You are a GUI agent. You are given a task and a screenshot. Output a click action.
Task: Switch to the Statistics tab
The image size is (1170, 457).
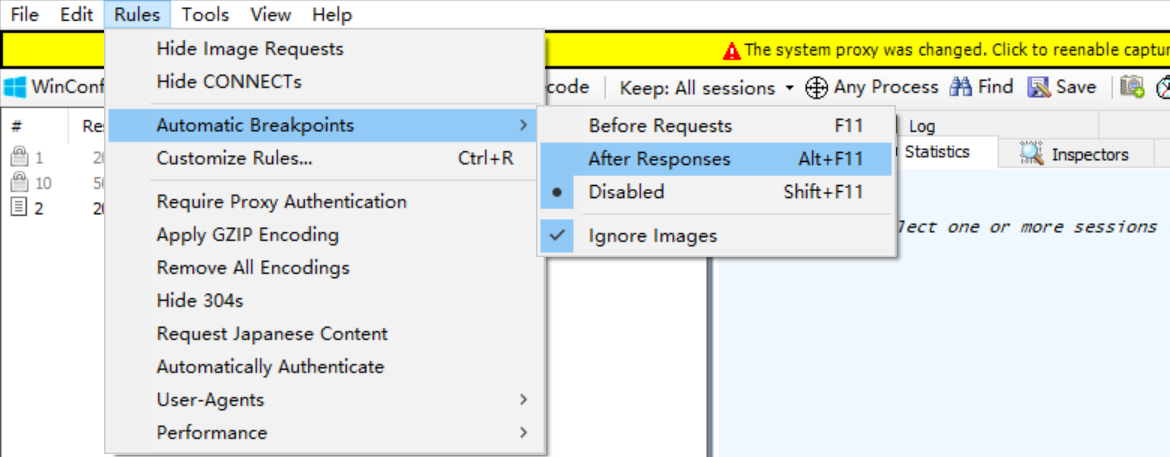(936, 152)
